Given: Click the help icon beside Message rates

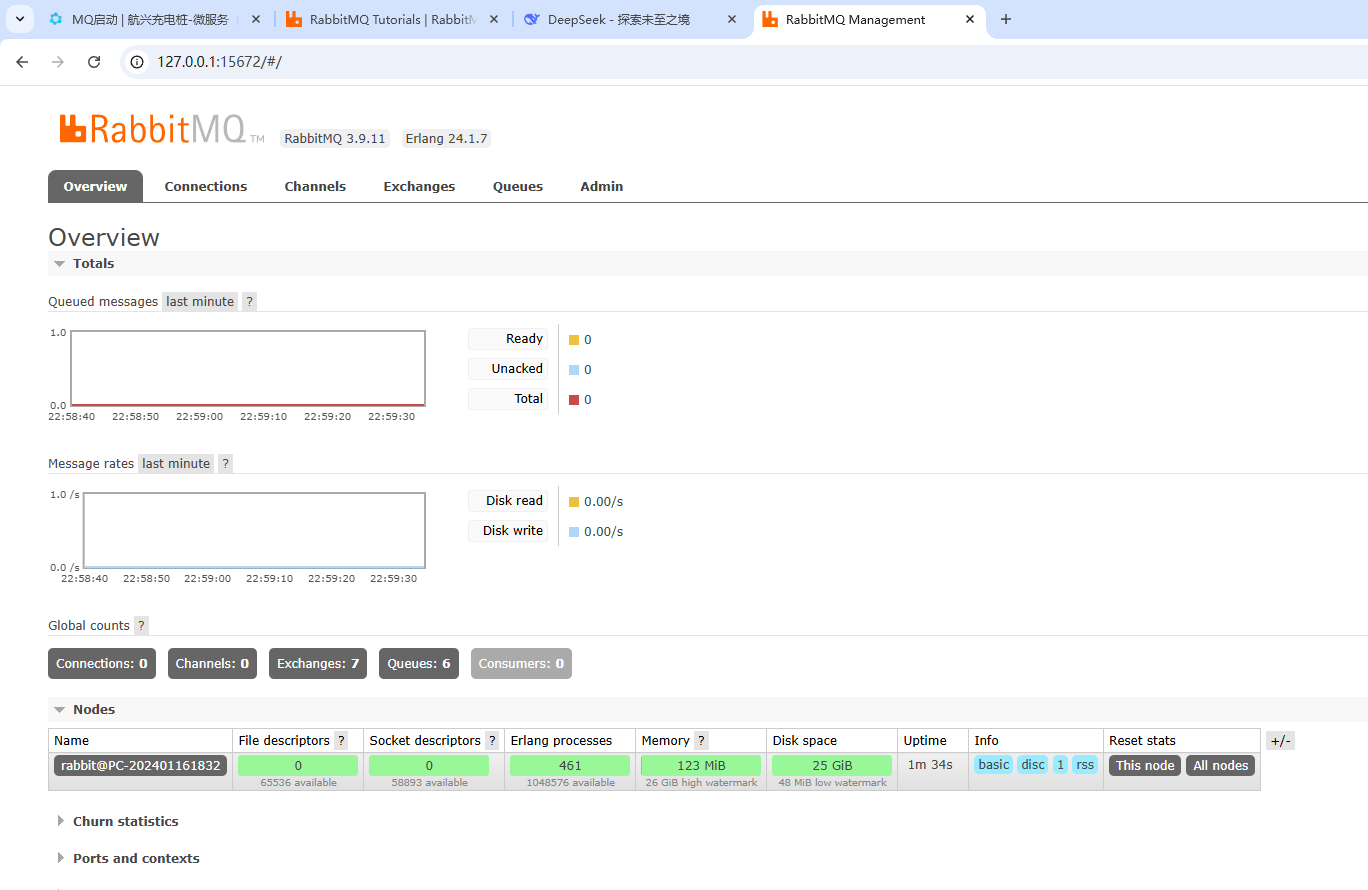Looking at the screenshot, I should [226, 464].
